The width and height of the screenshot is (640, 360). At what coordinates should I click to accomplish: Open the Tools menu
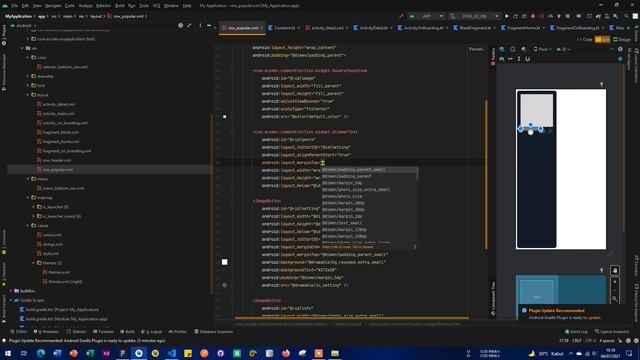[144, 6]
